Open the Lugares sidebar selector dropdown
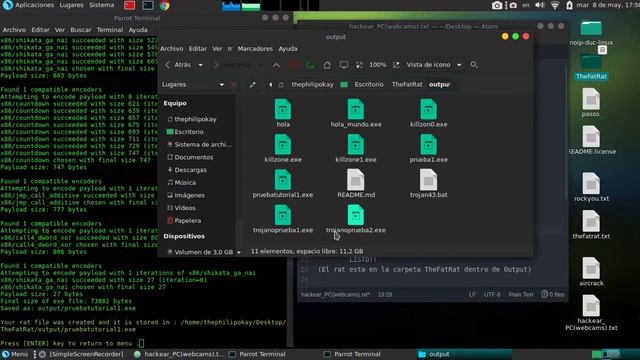 pyautogui.click(x=193, y=84)
